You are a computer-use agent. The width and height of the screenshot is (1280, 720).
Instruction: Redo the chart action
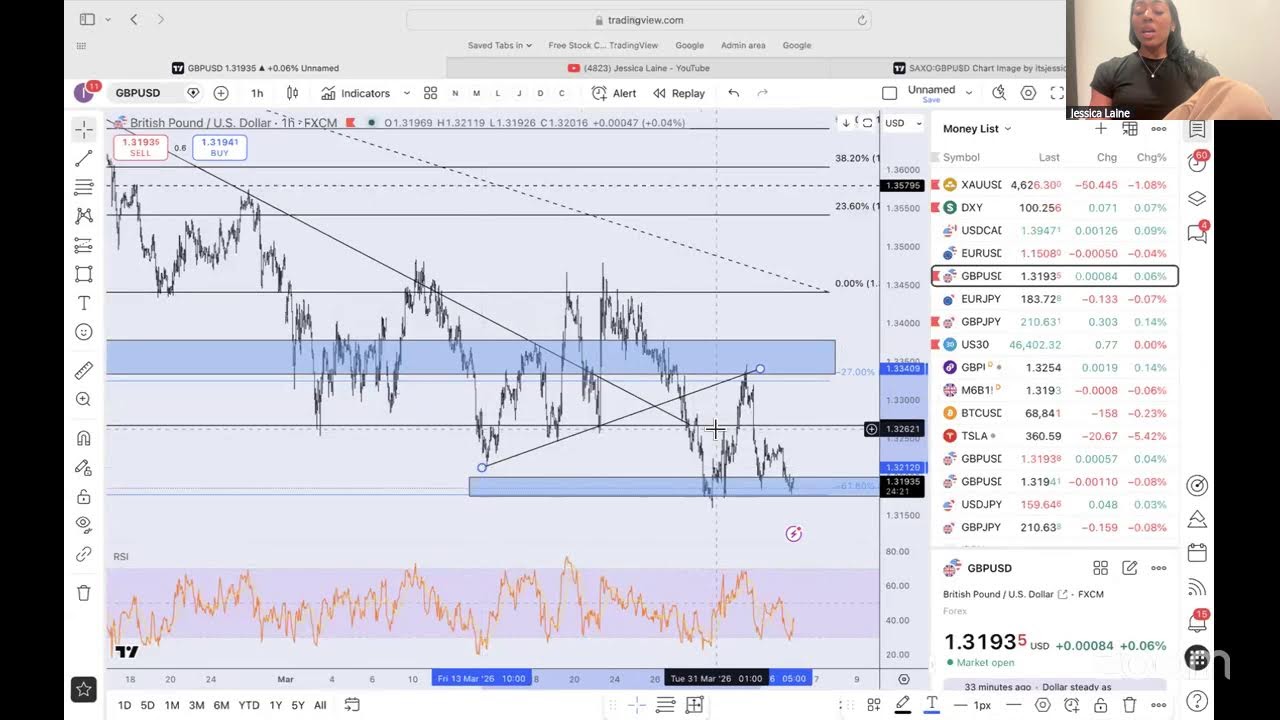762,93
